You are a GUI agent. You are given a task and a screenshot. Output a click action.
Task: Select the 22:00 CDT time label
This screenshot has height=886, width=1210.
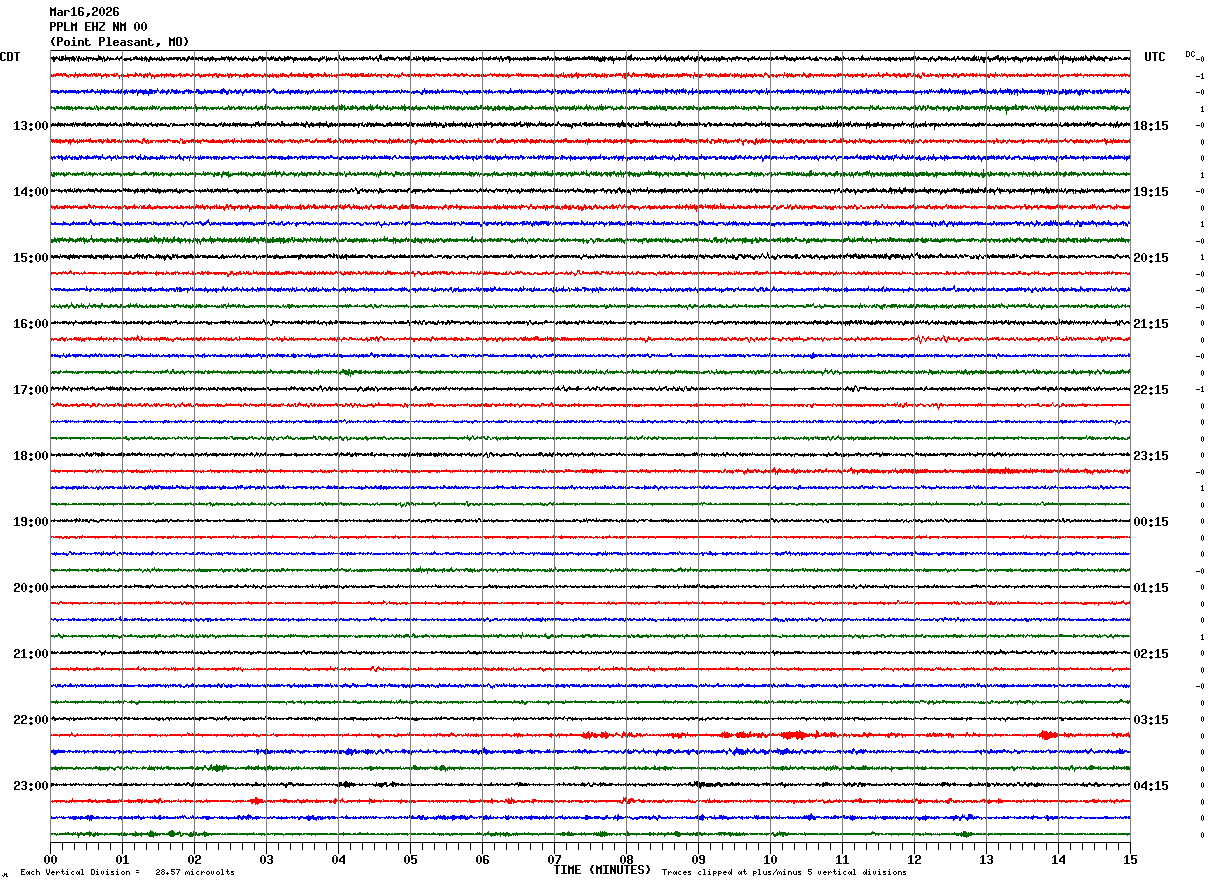[30, 720]
